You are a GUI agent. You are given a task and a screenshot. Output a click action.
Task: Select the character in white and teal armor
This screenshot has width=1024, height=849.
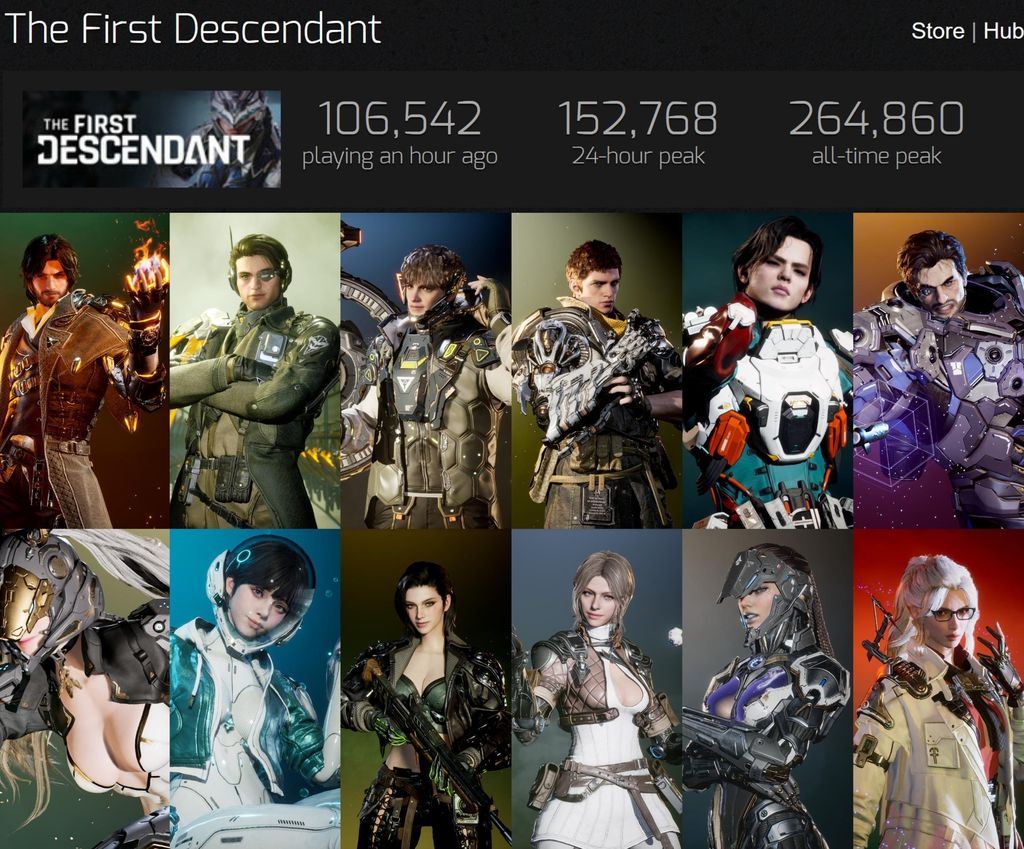click(767, 370)
